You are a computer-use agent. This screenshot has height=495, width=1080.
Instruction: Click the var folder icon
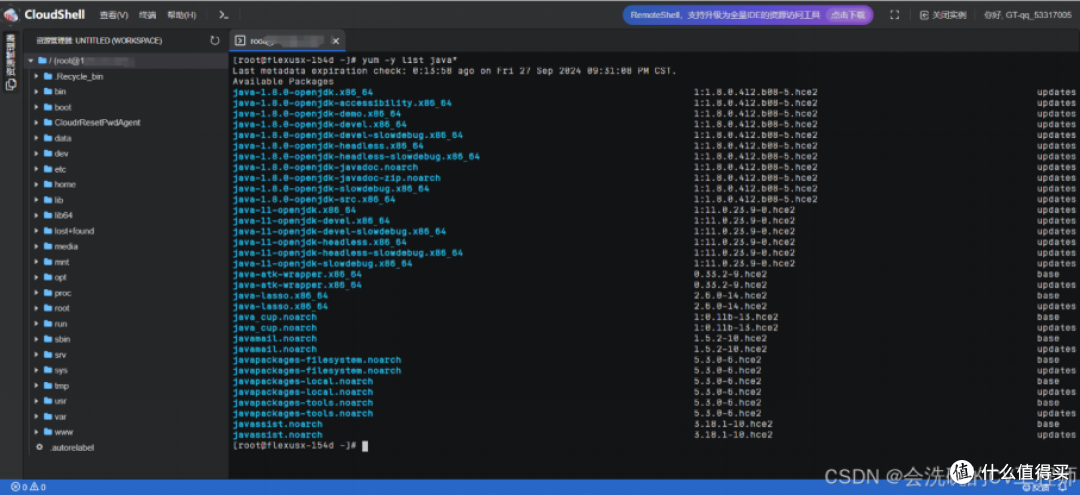(48, 417)
